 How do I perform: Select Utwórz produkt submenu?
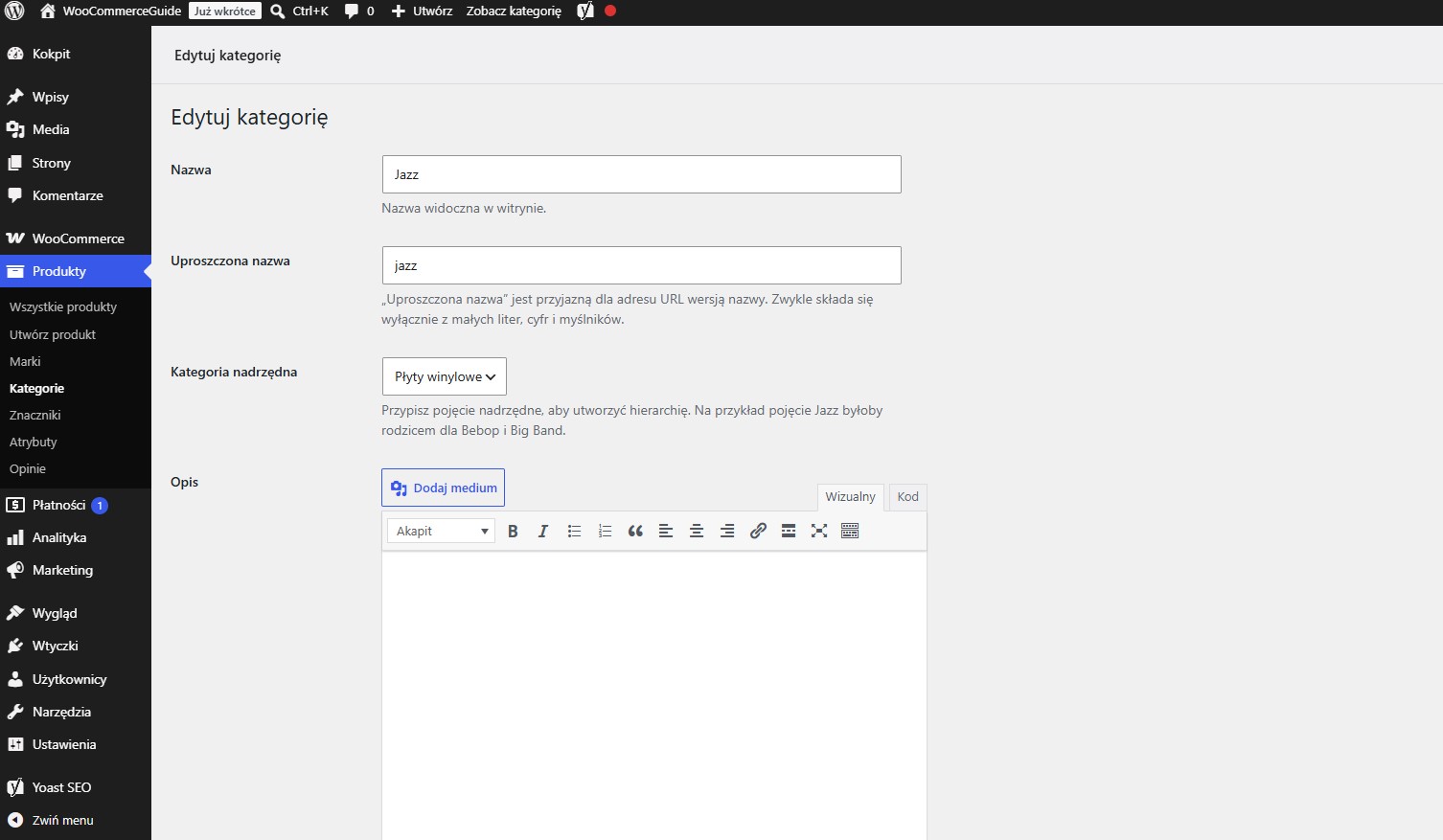click(x=53, y=334)
